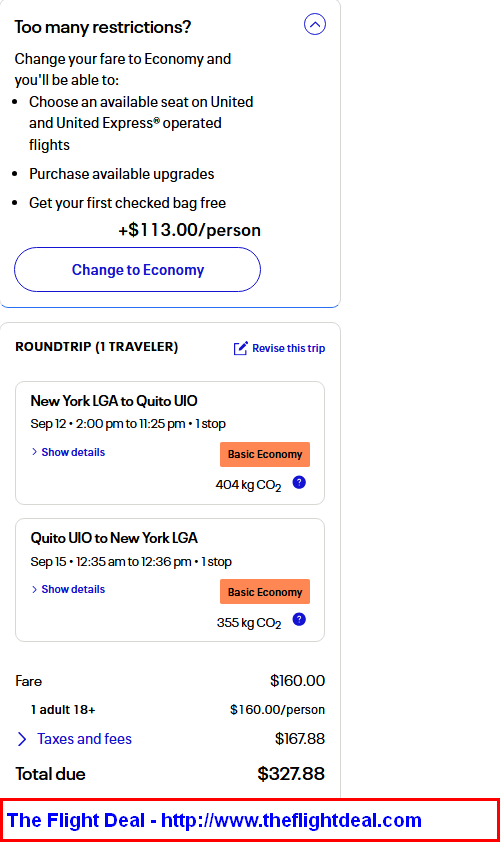Select the Basic Economy badge on outbound flight
The height and width of the screenshot is (842, 500).
pos(265,454)
